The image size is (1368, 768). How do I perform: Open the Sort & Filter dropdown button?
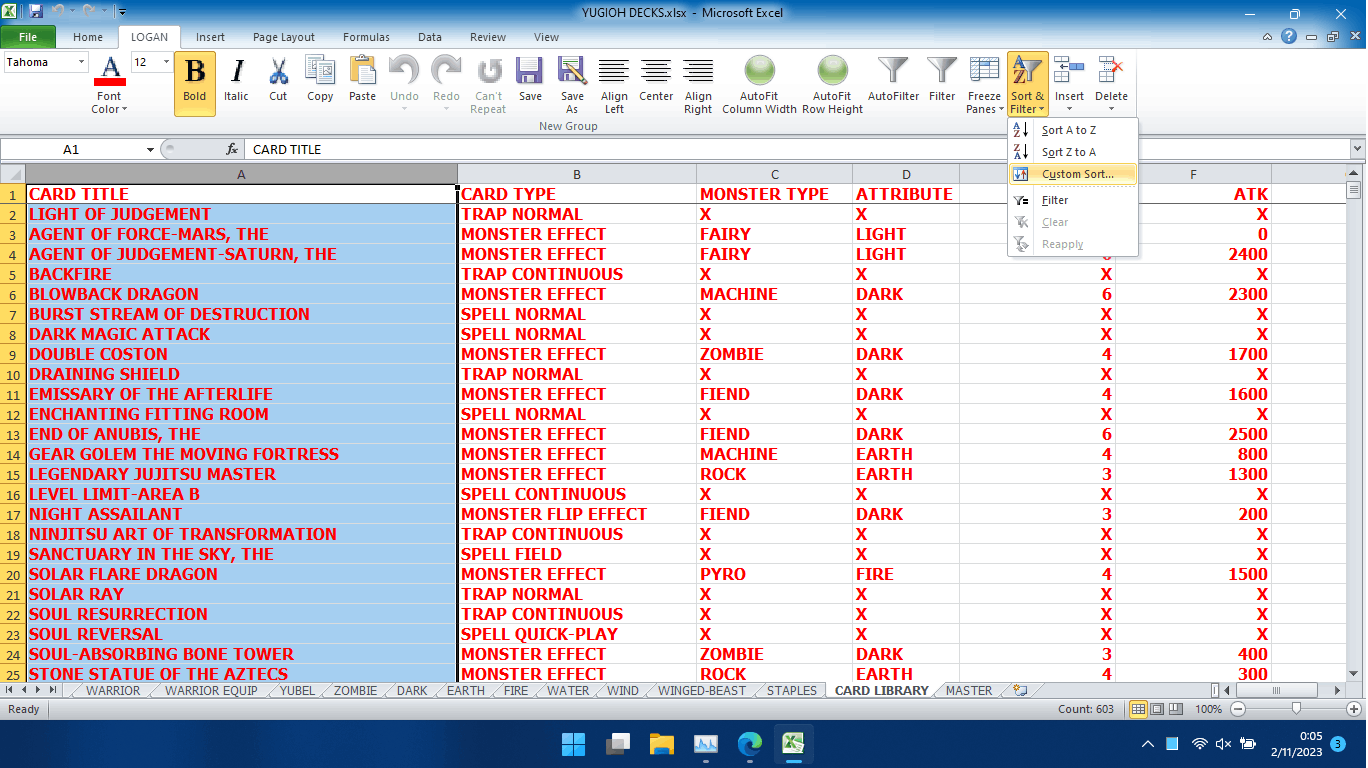1028,83
